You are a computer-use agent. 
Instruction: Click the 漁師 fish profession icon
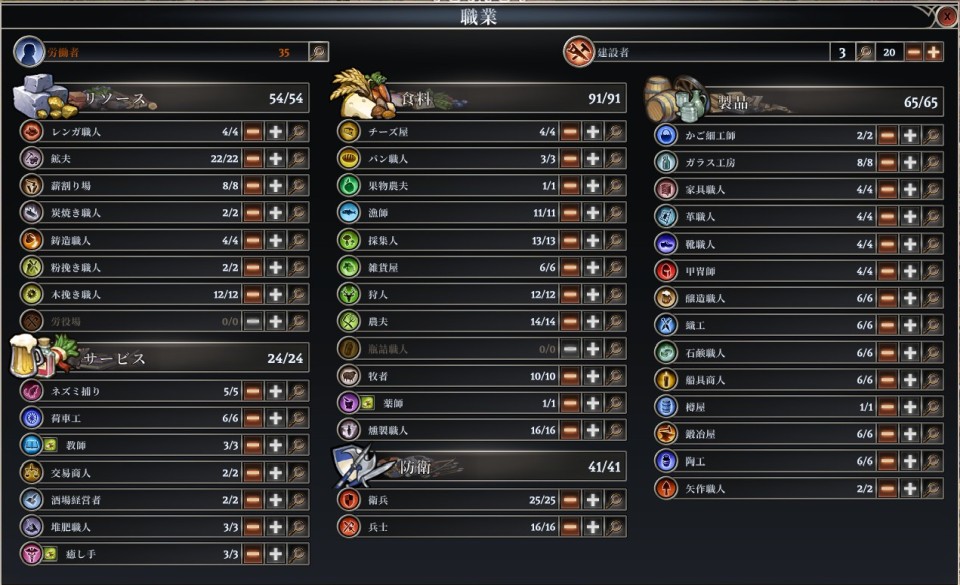click(349, 212)
